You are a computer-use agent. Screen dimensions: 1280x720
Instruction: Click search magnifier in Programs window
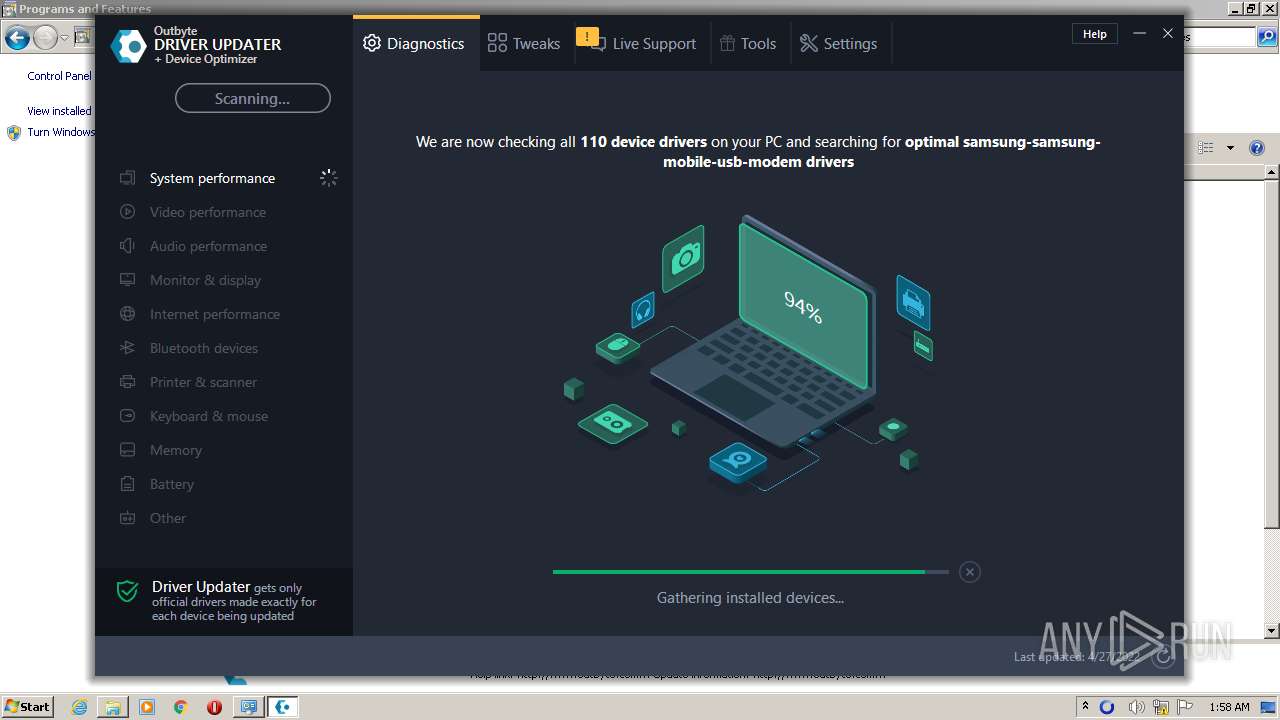(1268, 38)
